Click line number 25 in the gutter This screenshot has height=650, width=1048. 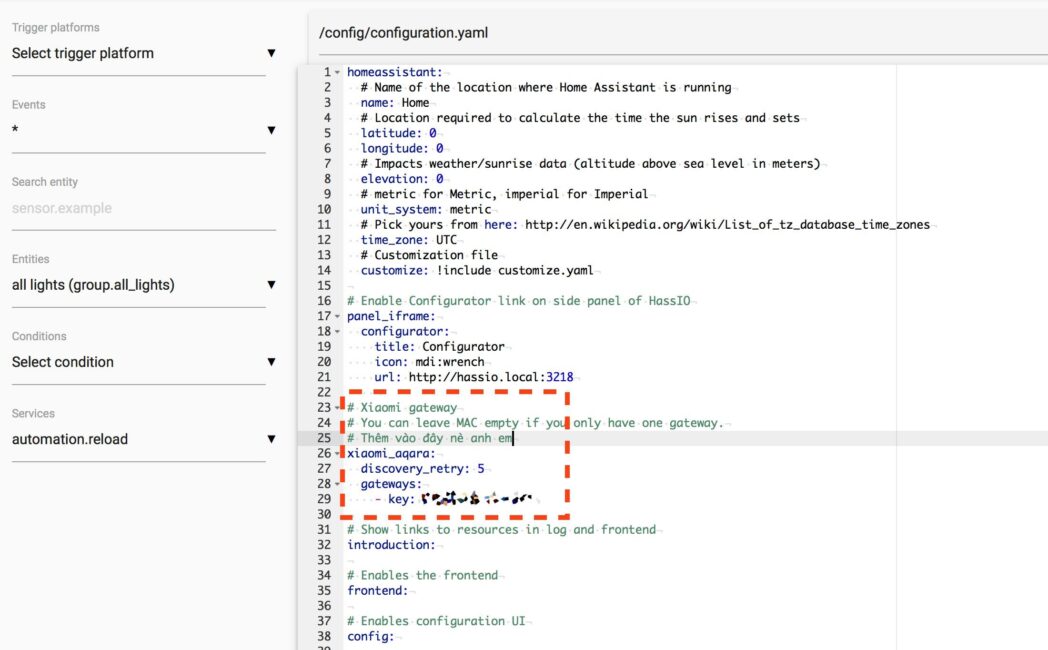324,438
